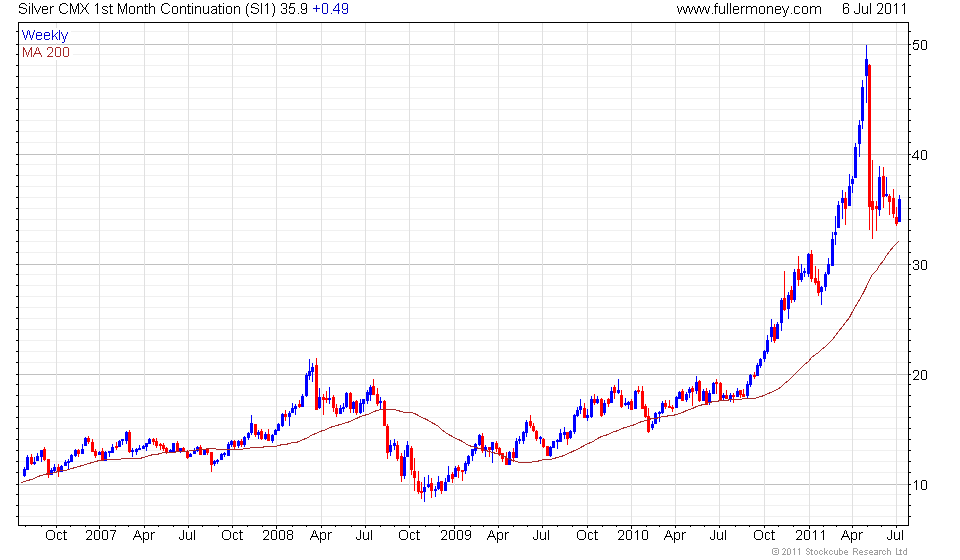Click the 30 price axis label
The image size is (960, 560).
click(x=919, y=265)
